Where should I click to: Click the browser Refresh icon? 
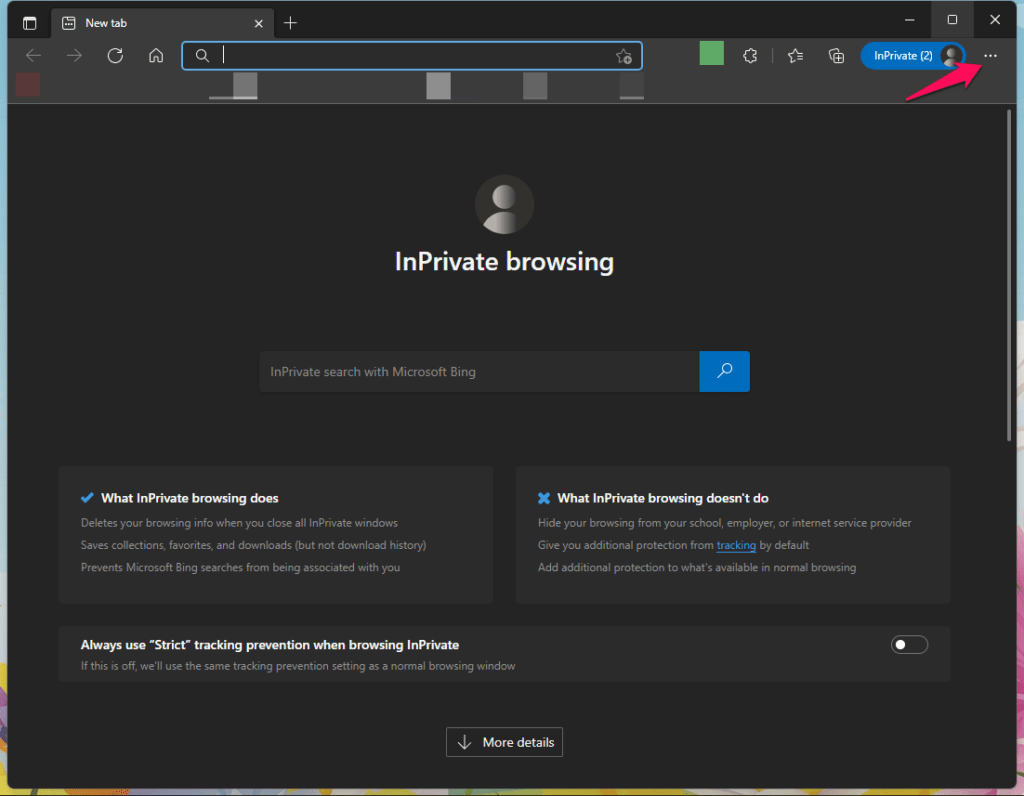point(115,56)
